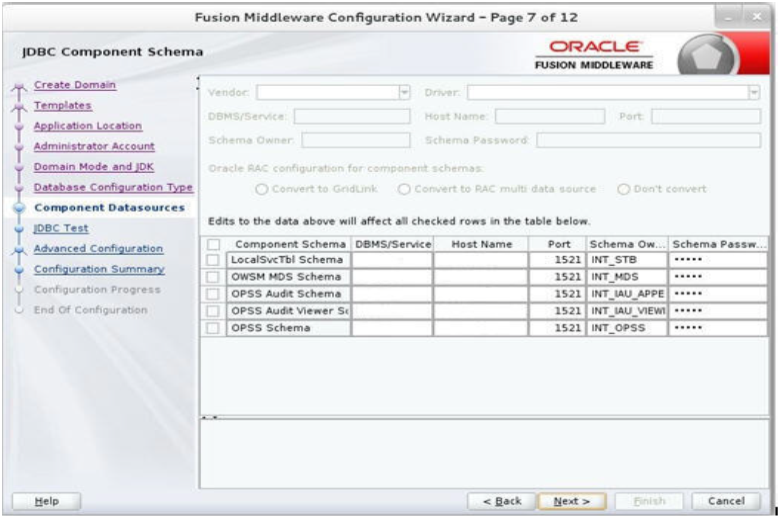Open the Create Domain step
This screenshot has width=780, height=517.
click(75, 85)
